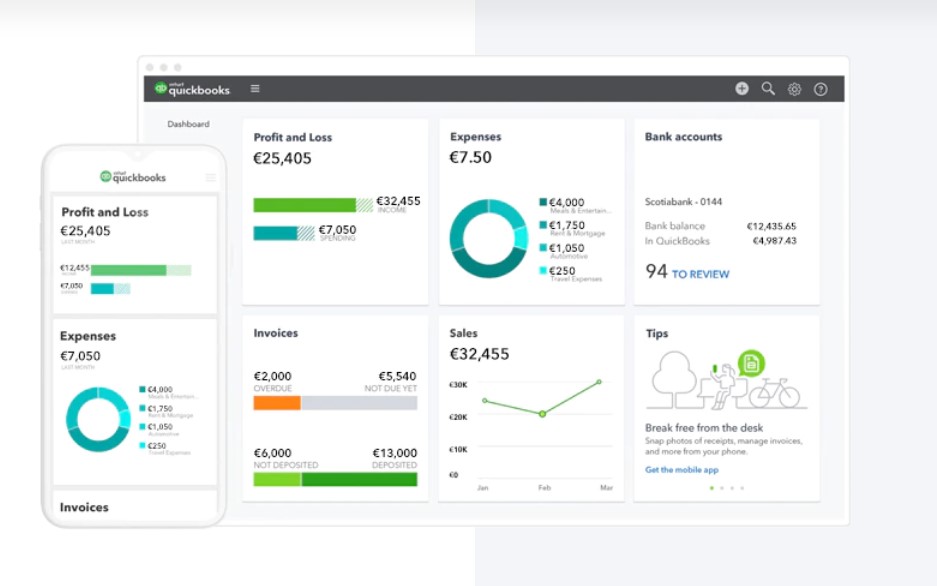Image resolution: width=937 pixels, height=586 pixels.
Task: Open the search magnifier icon
Action: [x=768, y=88]
